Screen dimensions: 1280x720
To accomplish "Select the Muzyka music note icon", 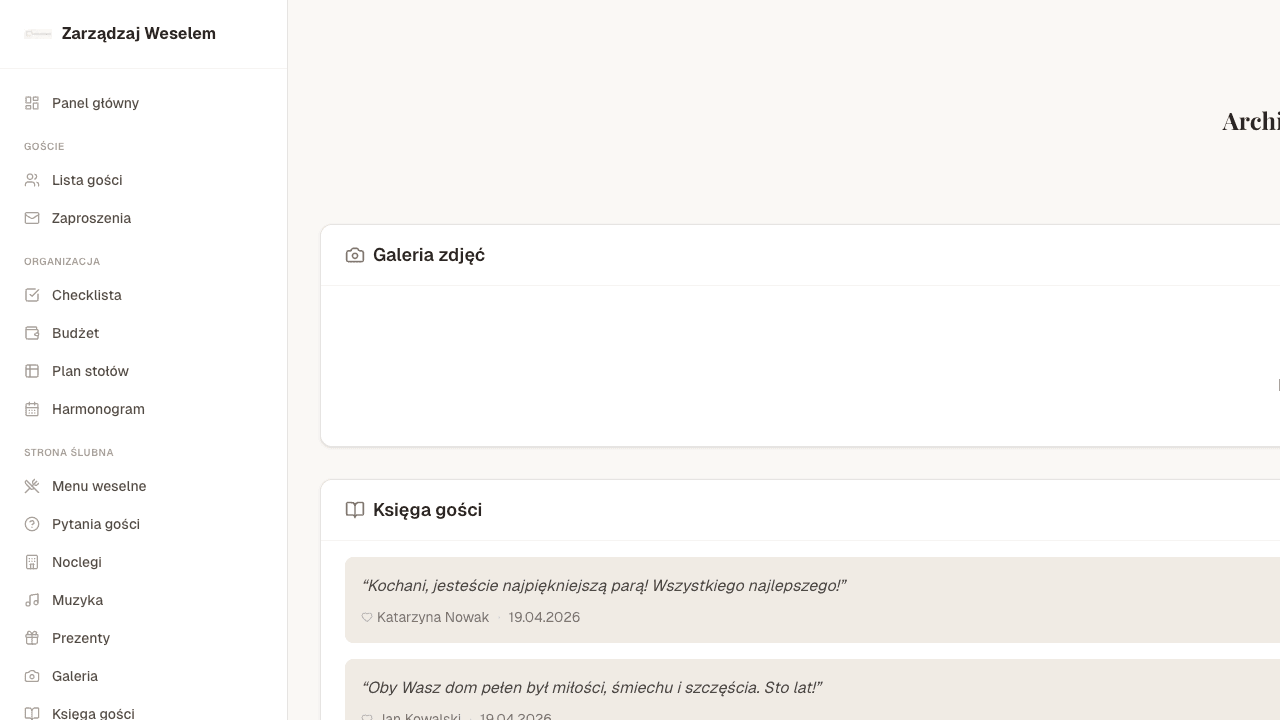I will click(31, 600).
